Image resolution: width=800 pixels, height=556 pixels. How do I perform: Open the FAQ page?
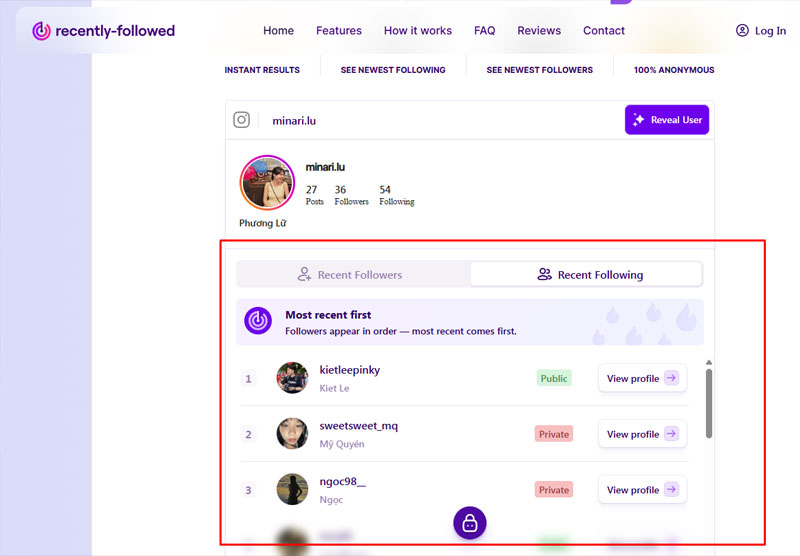(x=485, y=31)
